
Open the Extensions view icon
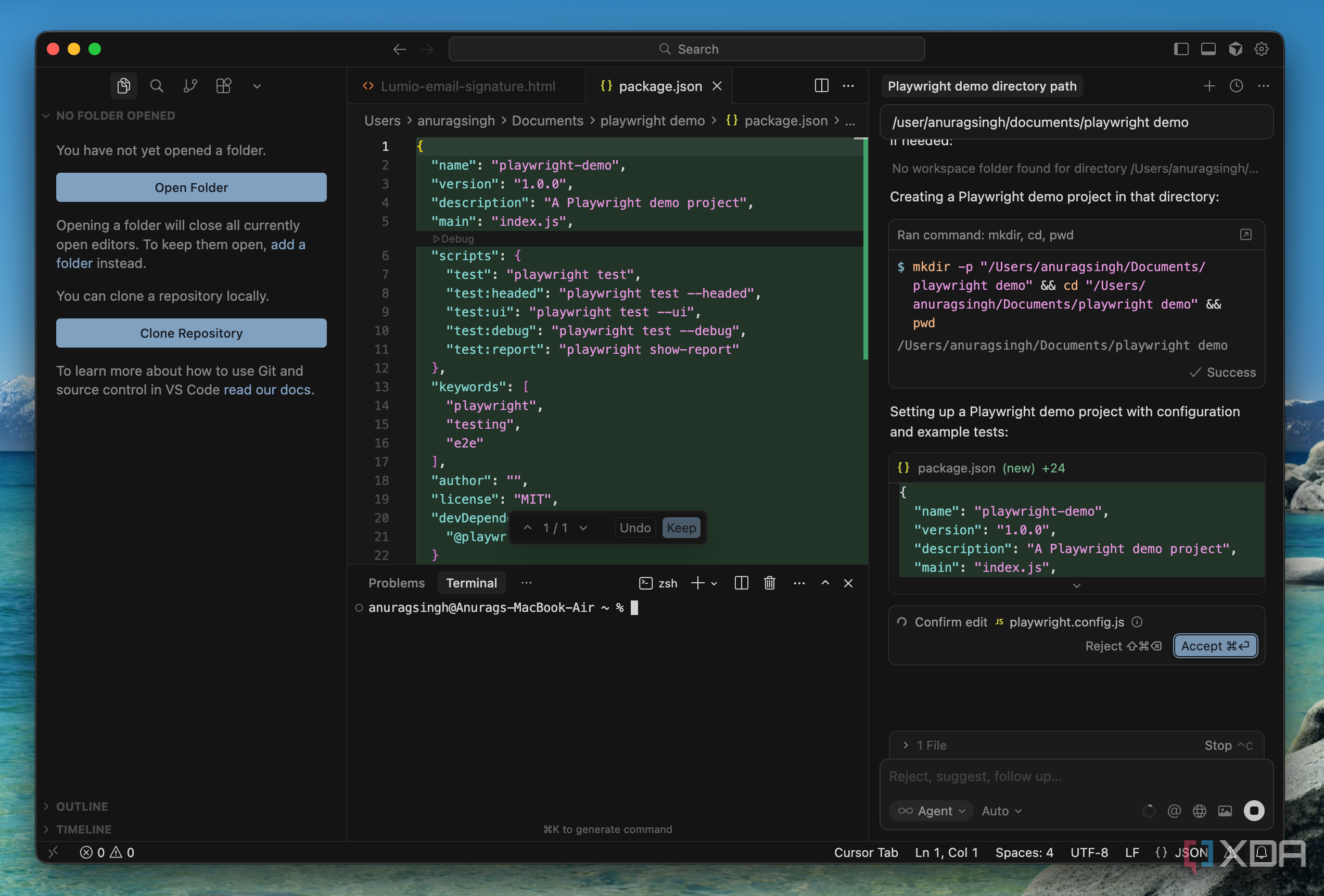(x=223, y=86)
